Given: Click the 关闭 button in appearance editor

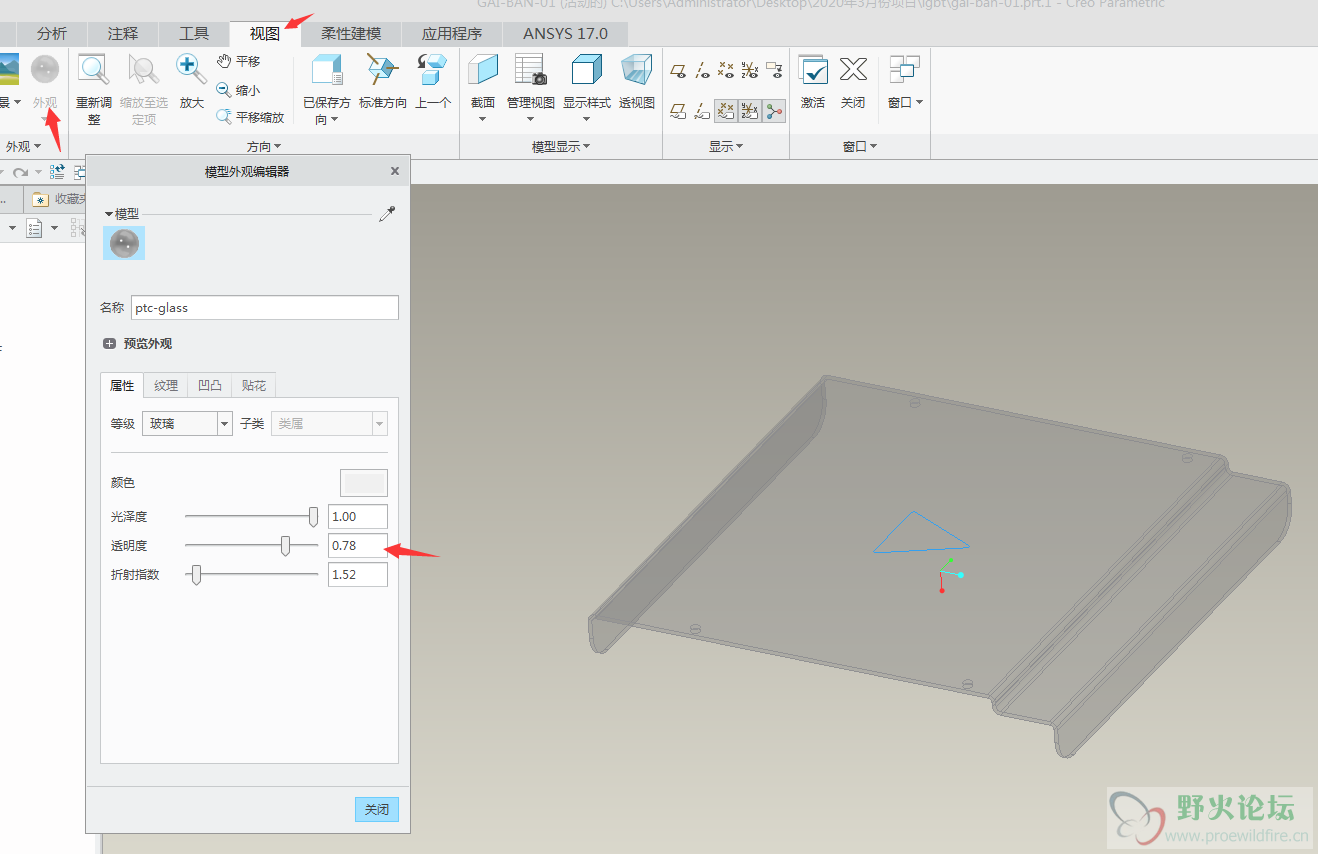Looking at the screenshot, I should point(377,809).
